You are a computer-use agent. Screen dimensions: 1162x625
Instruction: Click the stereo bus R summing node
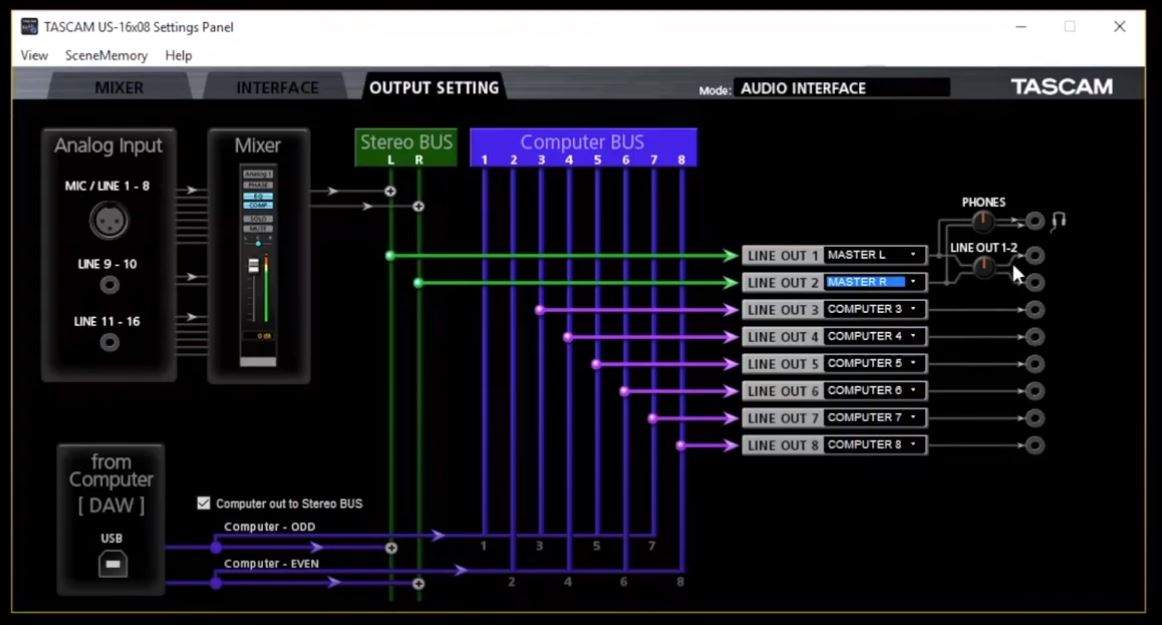point(419,206)
